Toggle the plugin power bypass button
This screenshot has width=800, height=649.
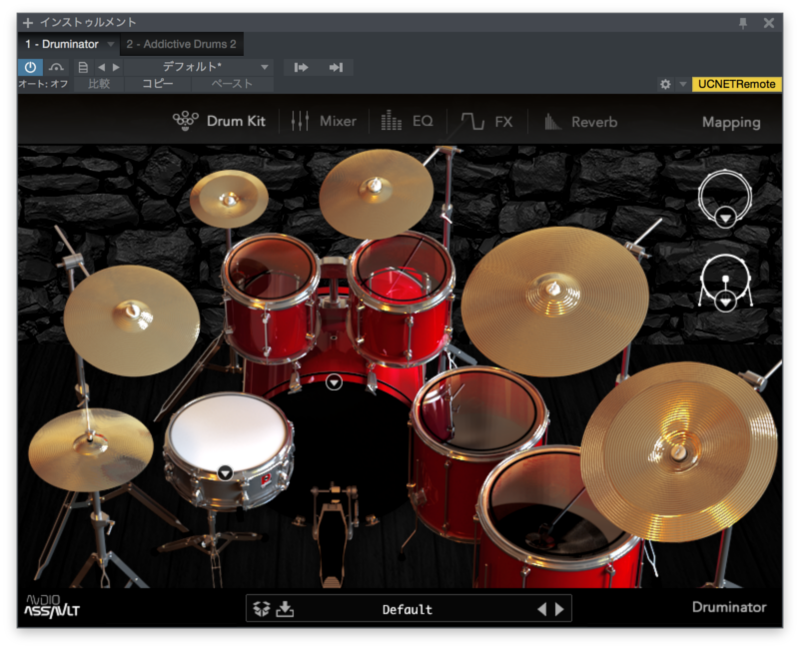(31, 67)
